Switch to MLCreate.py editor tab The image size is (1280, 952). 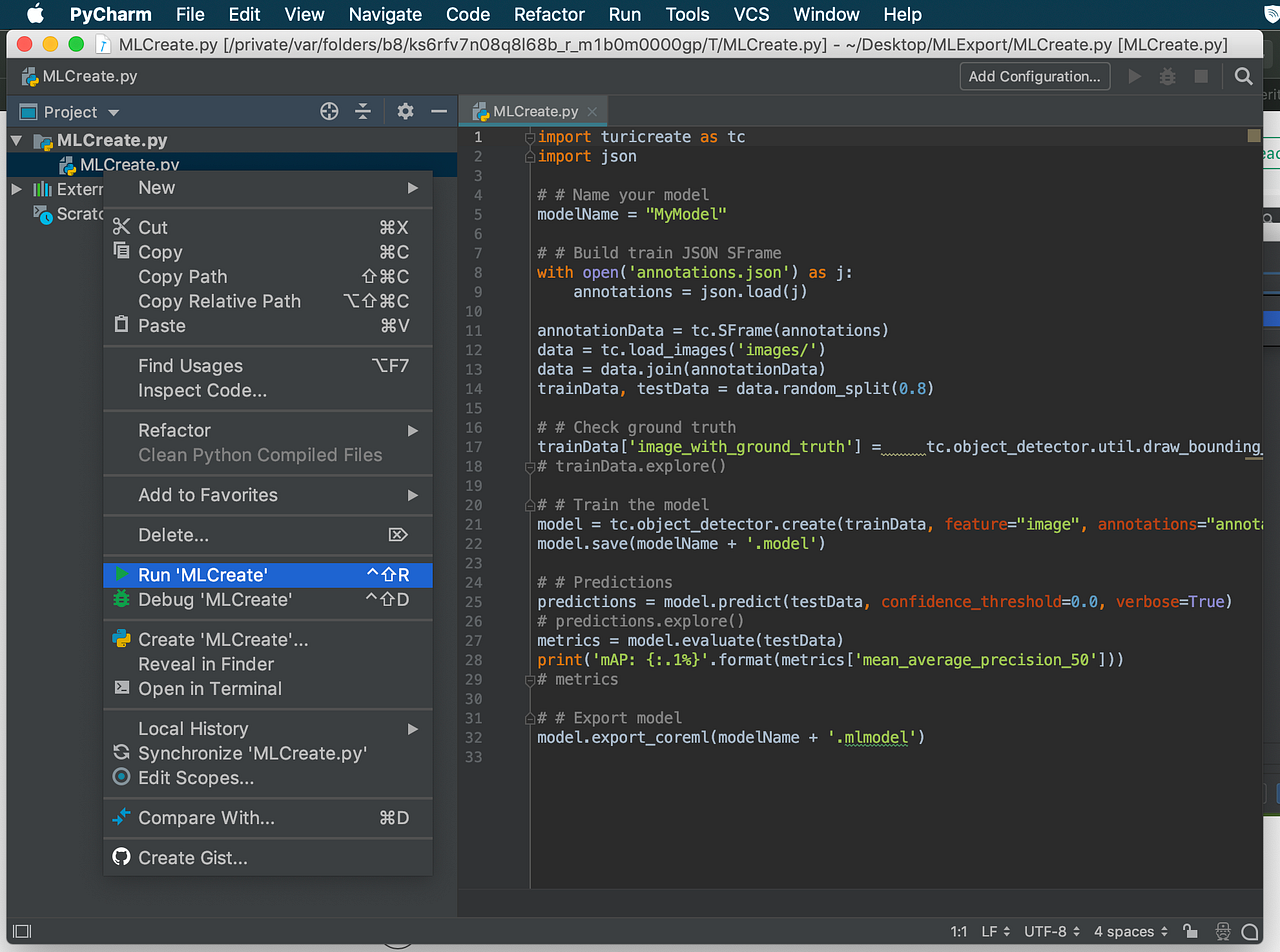click(536, 112)
